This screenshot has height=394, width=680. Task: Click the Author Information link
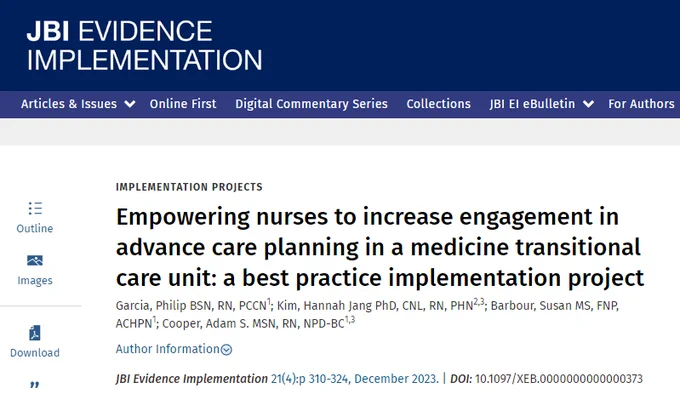tap(167, 349)
